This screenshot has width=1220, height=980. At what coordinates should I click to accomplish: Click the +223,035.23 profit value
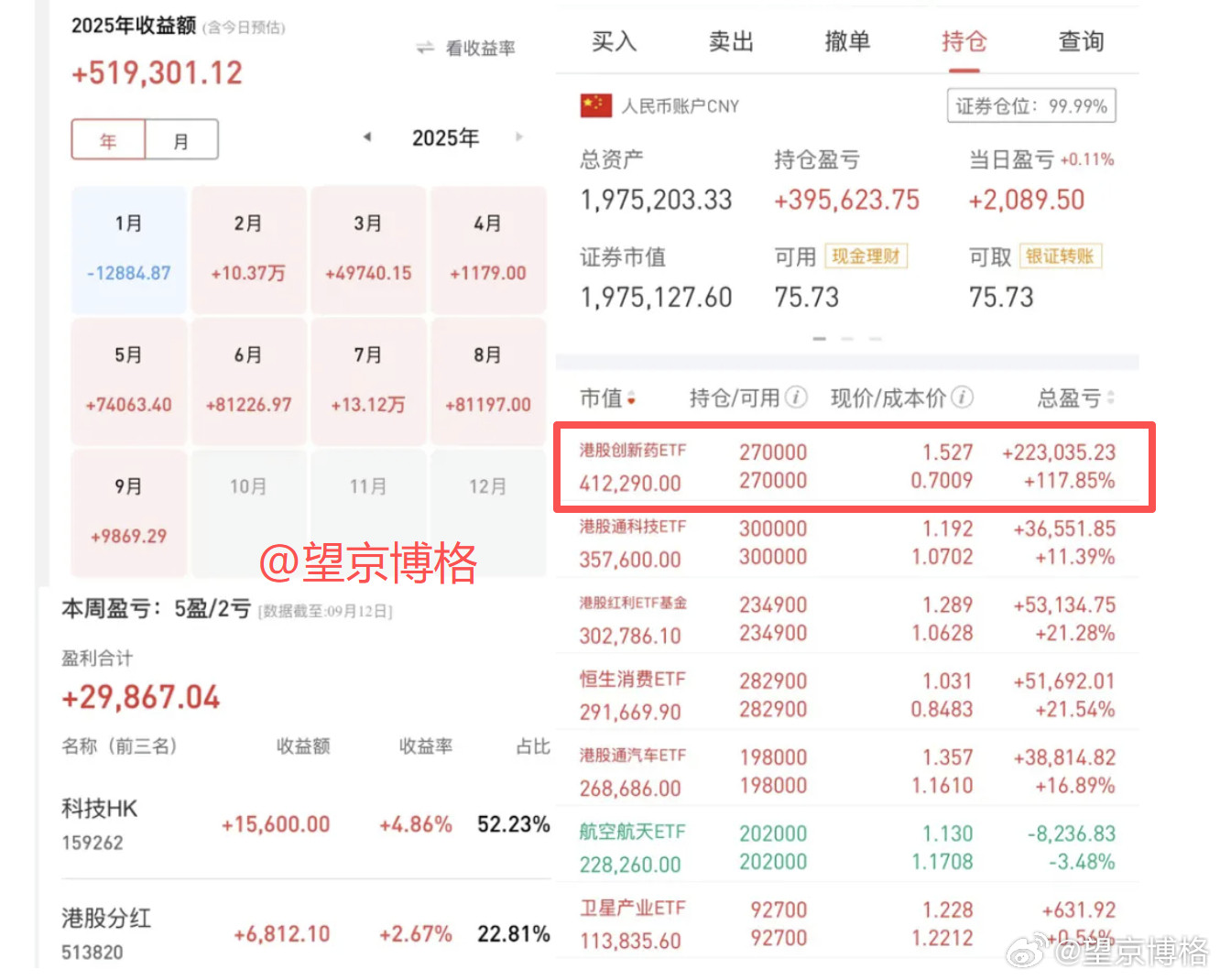(1059, 452)
